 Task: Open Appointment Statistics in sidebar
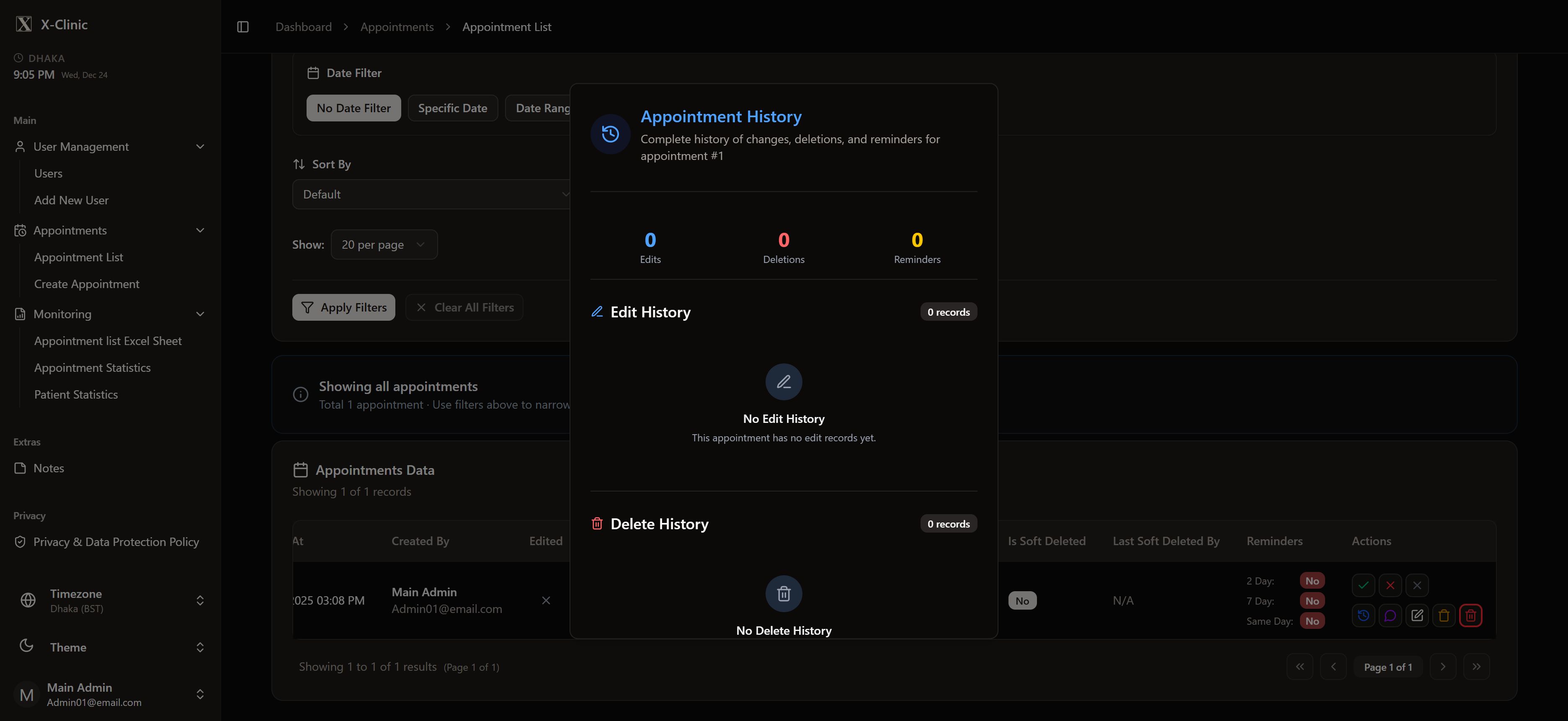(93, 368)
